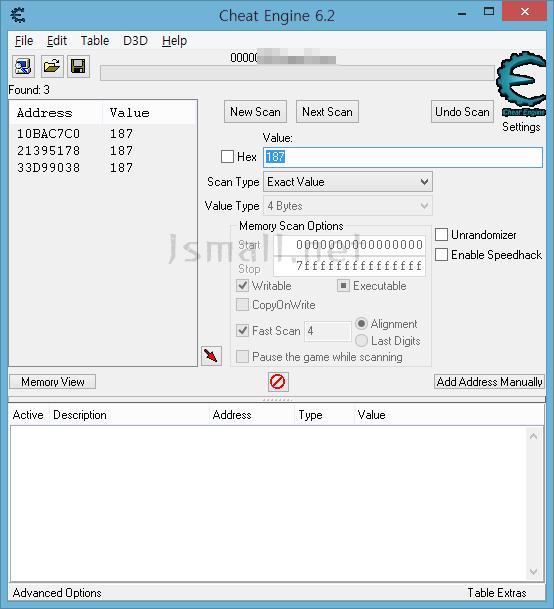Image resolution: width=554 pixels, height=609 pixels.
Task: Click the Cheat Engine title bar icon
Action: (x=18, y=15)
